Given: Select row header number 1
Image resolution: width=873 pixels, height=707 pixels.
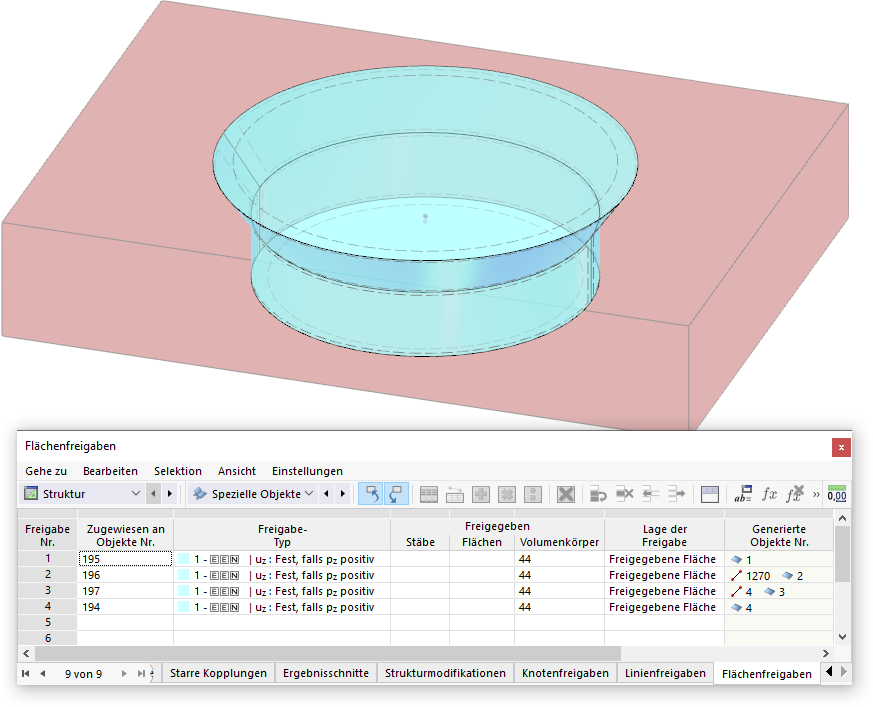Looking at the screenshot, I should 47,558.
